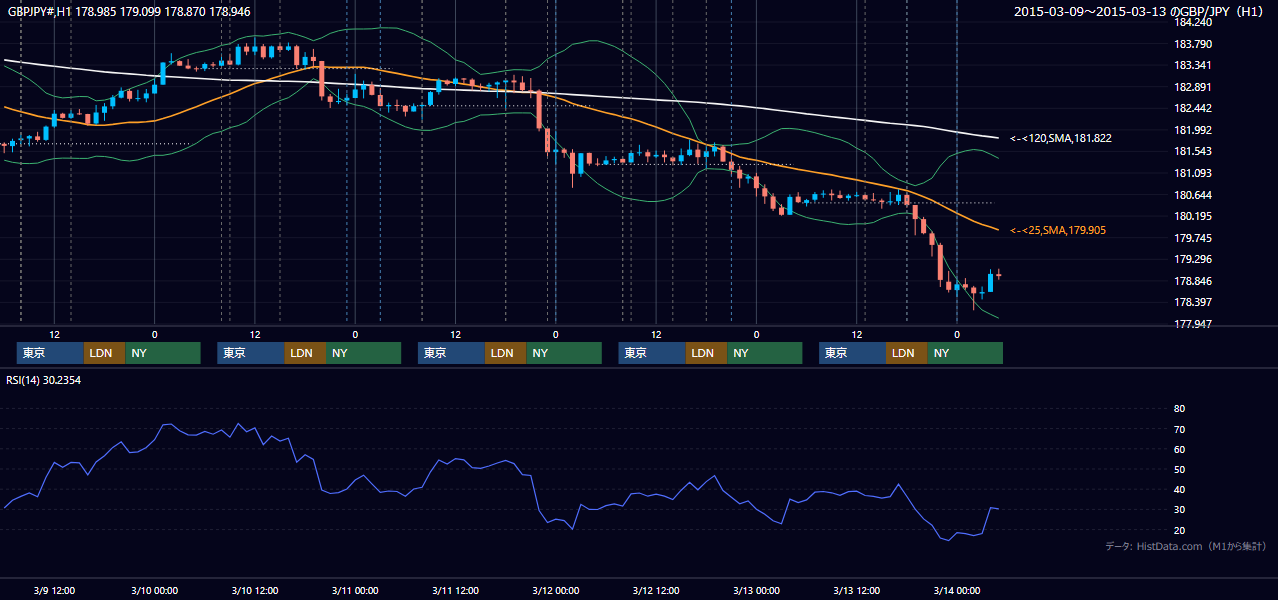Click the rightmost LDN session block
This screenshot has height=600, width=1278.
(x=906, y=353)
